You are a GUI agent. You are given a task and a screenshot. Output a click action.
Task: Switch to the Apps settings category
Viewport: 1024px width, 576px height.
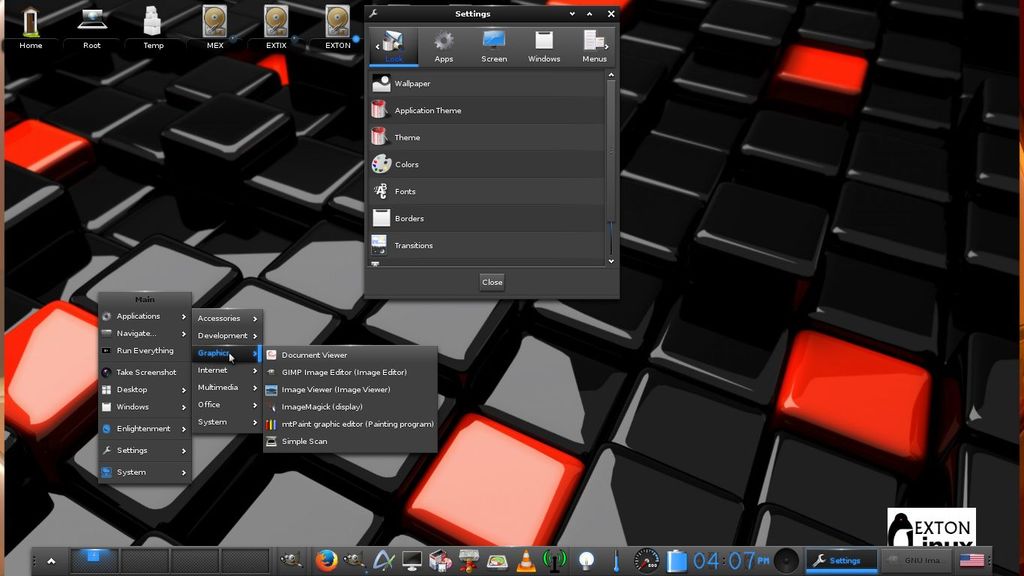[443, 46]
